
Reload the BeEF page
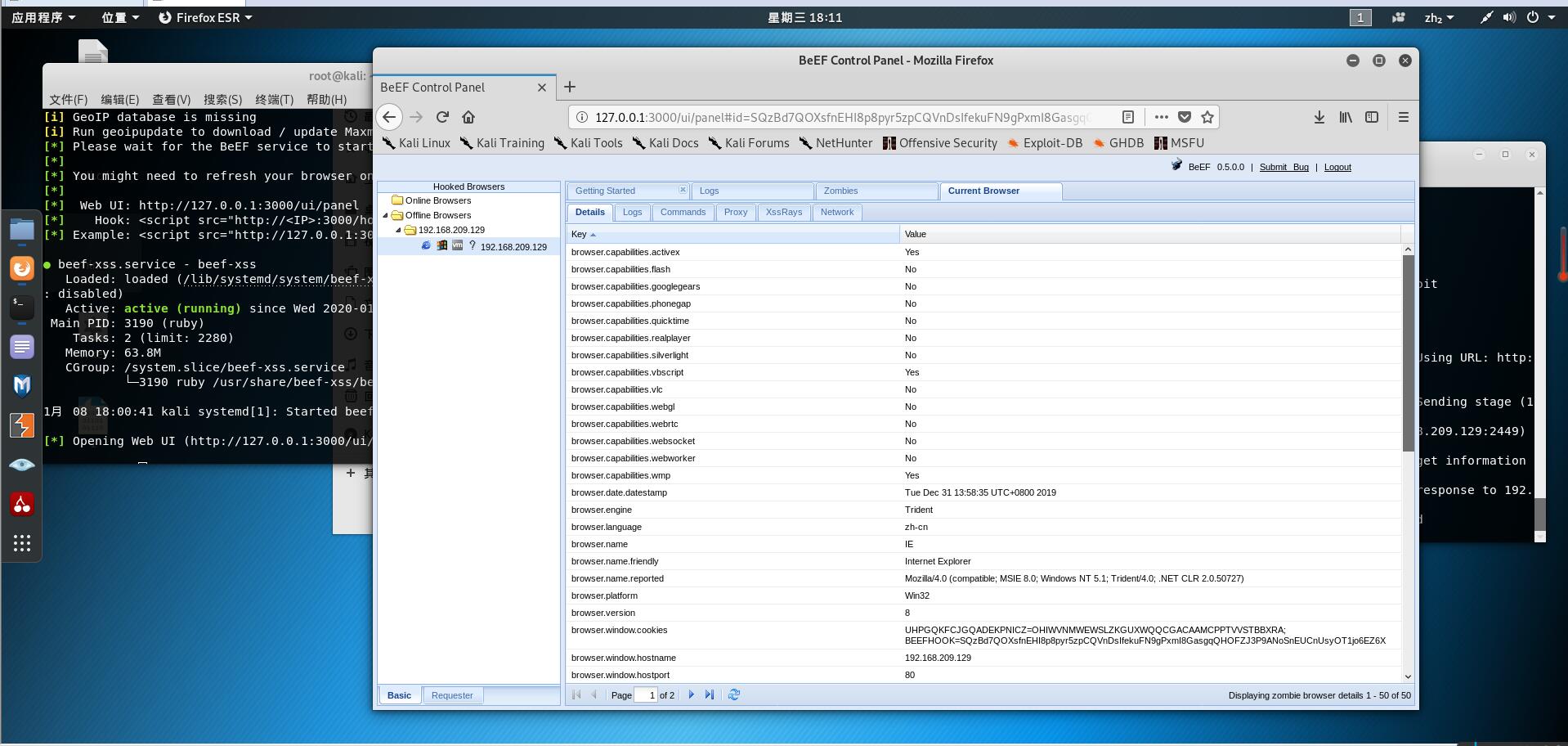tap(442, 117)
